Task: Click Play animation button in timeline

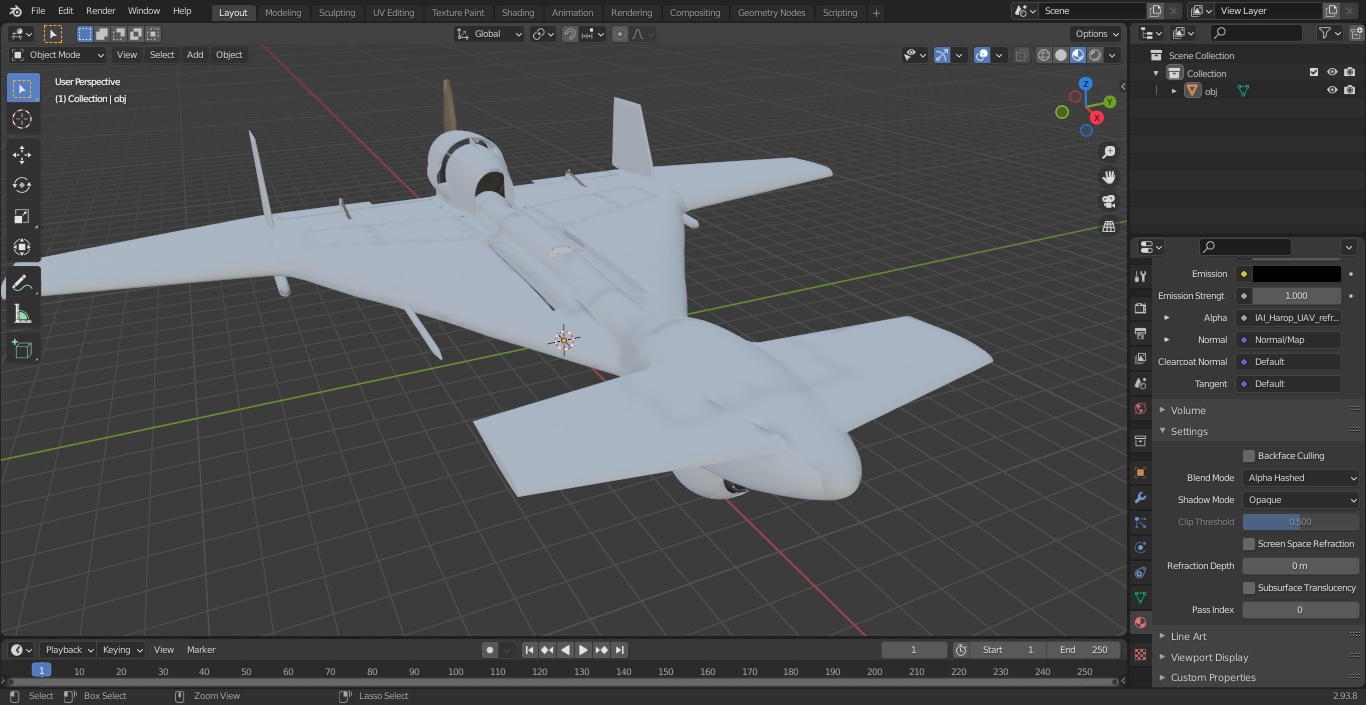Action: point(583,650)
